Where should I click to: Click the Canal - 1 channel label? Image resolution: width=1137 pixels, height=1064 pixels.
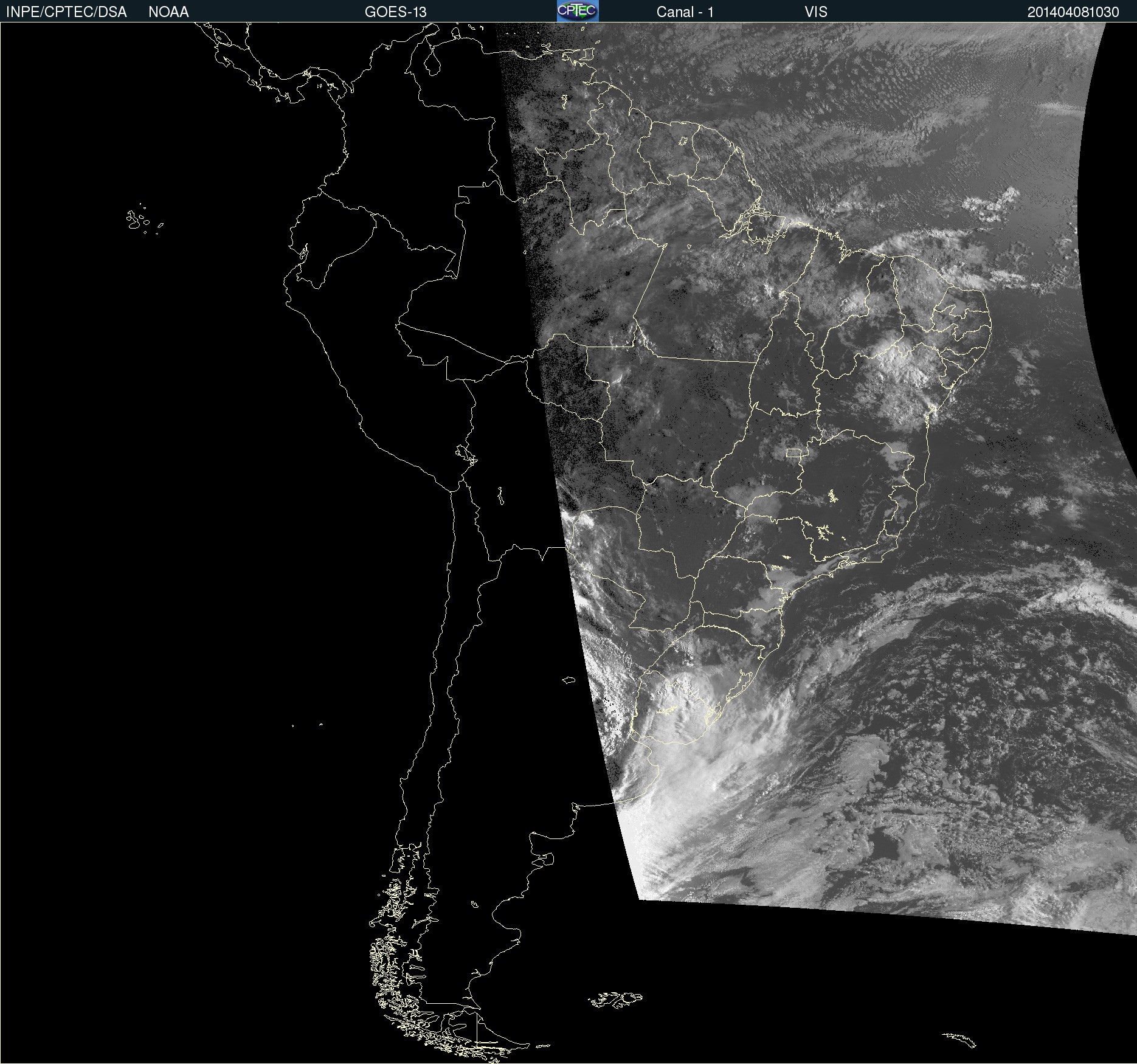685,12
